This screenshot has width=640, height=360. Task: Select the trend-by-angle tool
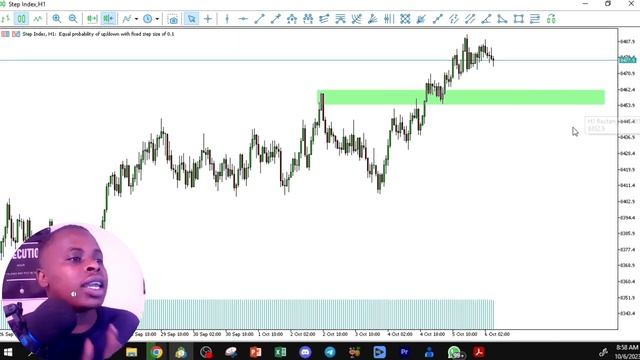click(486, 19)
